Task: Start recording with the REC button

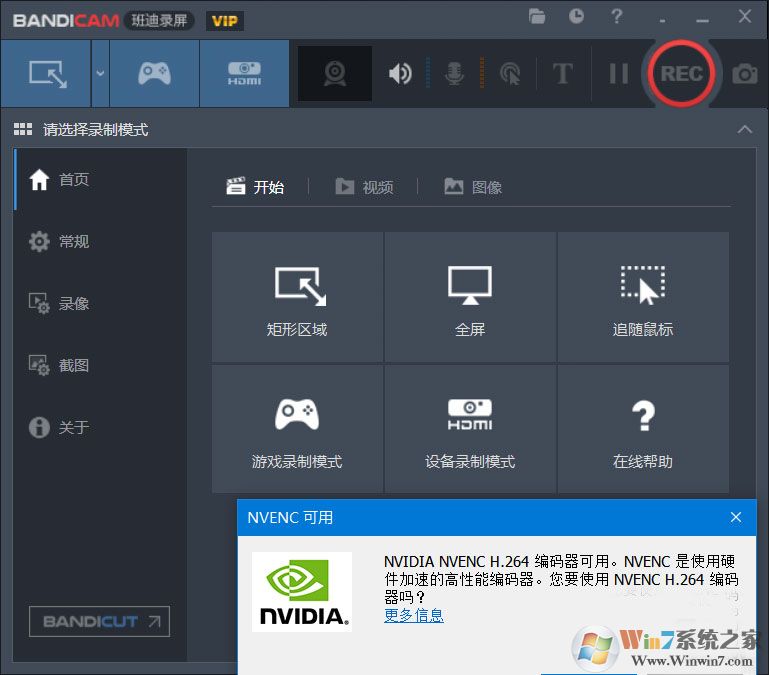Action: pos(681,74)
